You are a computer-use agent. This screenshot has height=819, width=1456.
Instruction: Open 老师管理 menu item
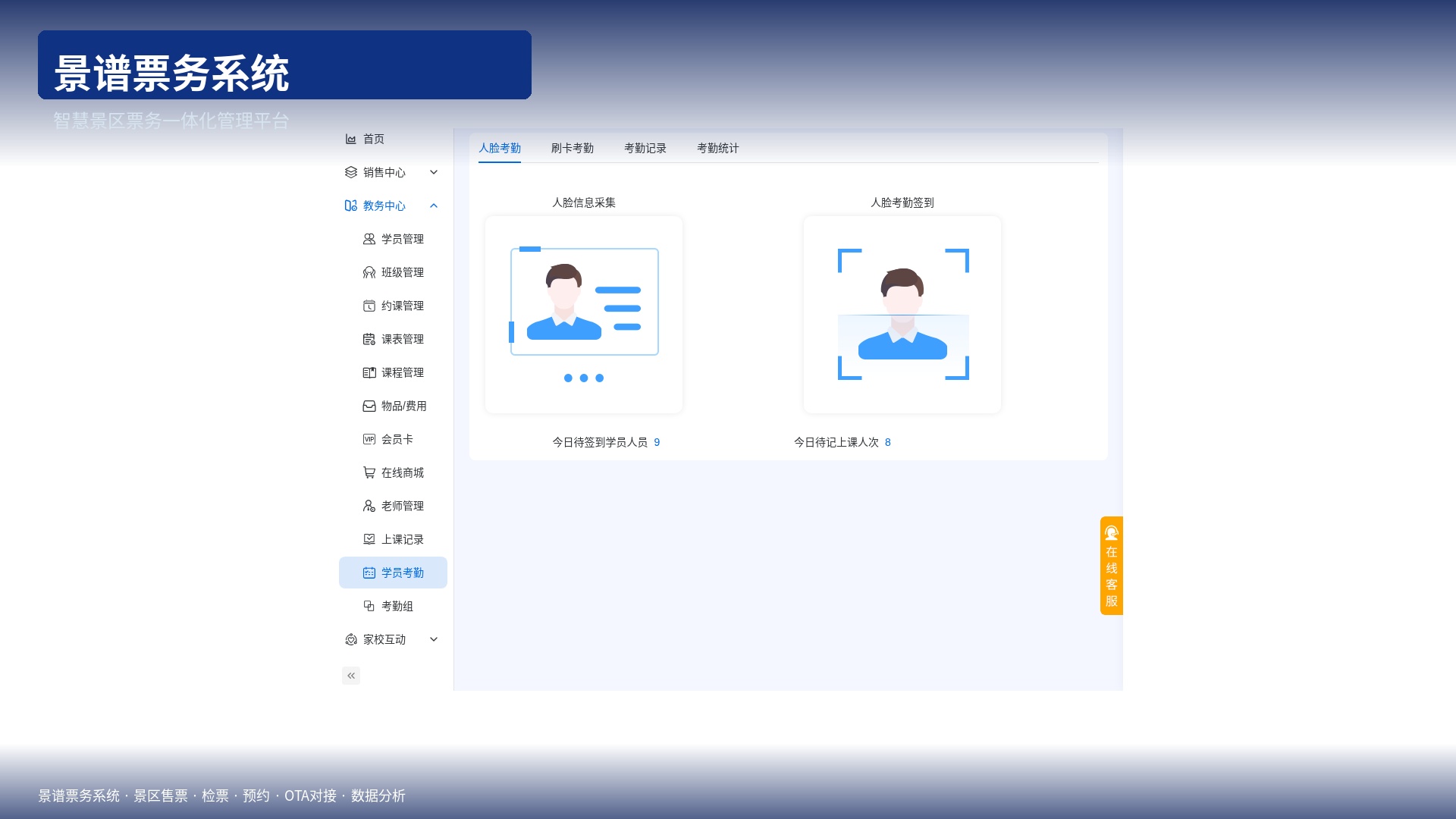(x=393, y=506)
